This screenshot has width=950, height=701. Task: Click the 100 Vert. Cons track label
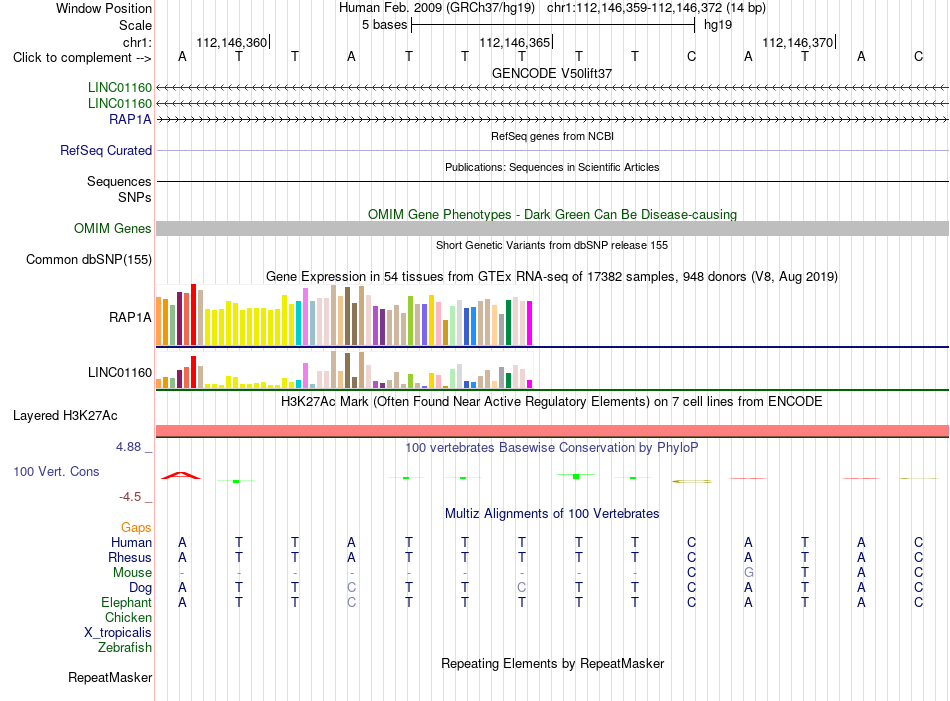coord(56,471)
